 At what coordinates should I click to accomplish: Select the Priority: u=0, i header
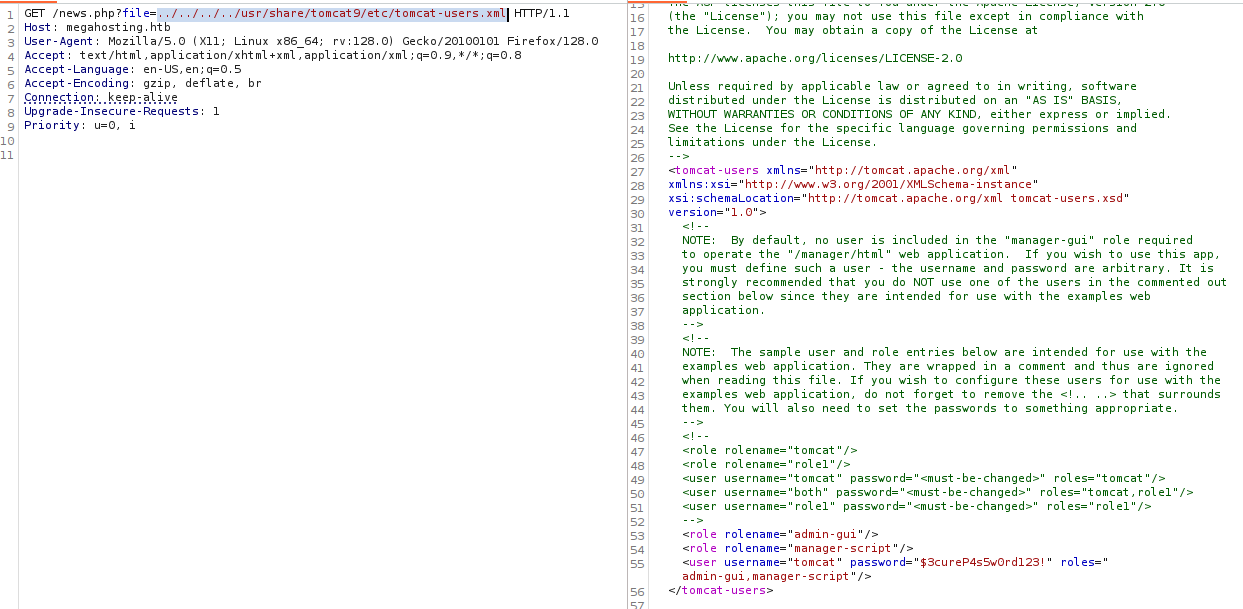click(79, 125)
